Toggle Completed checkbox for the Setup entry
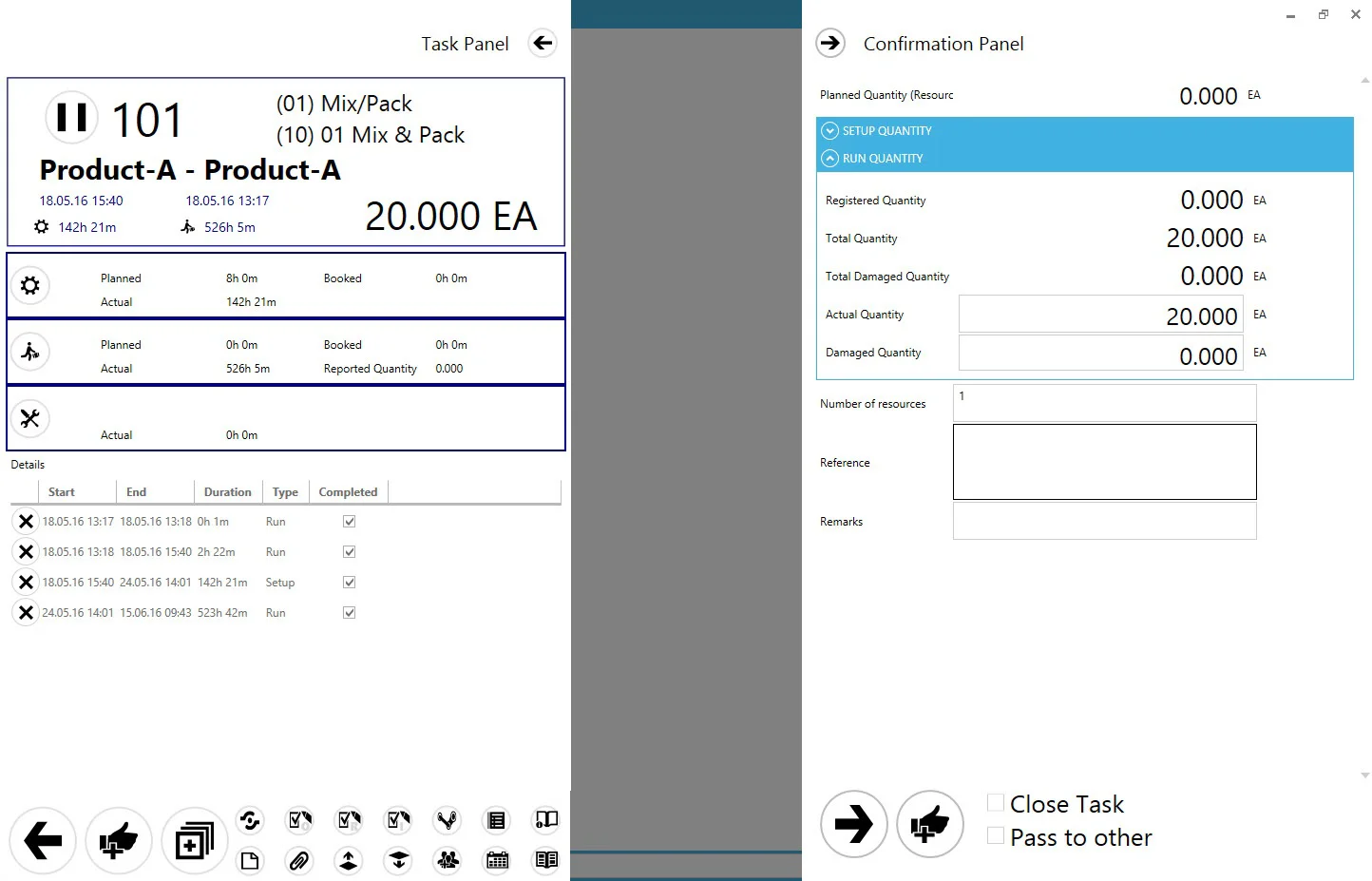 [x=349, y=583]
